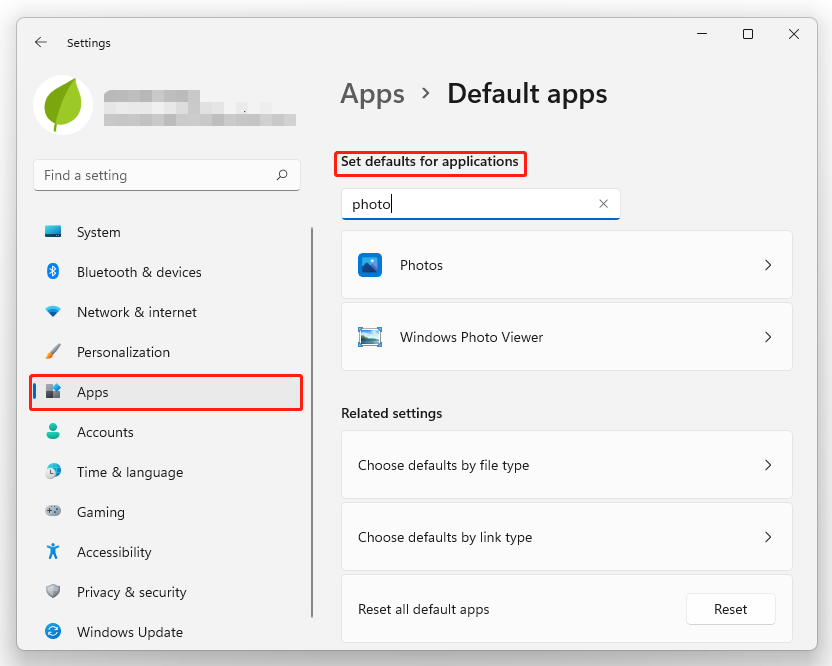Open chevron for defaults by link type

click(768, 537)
